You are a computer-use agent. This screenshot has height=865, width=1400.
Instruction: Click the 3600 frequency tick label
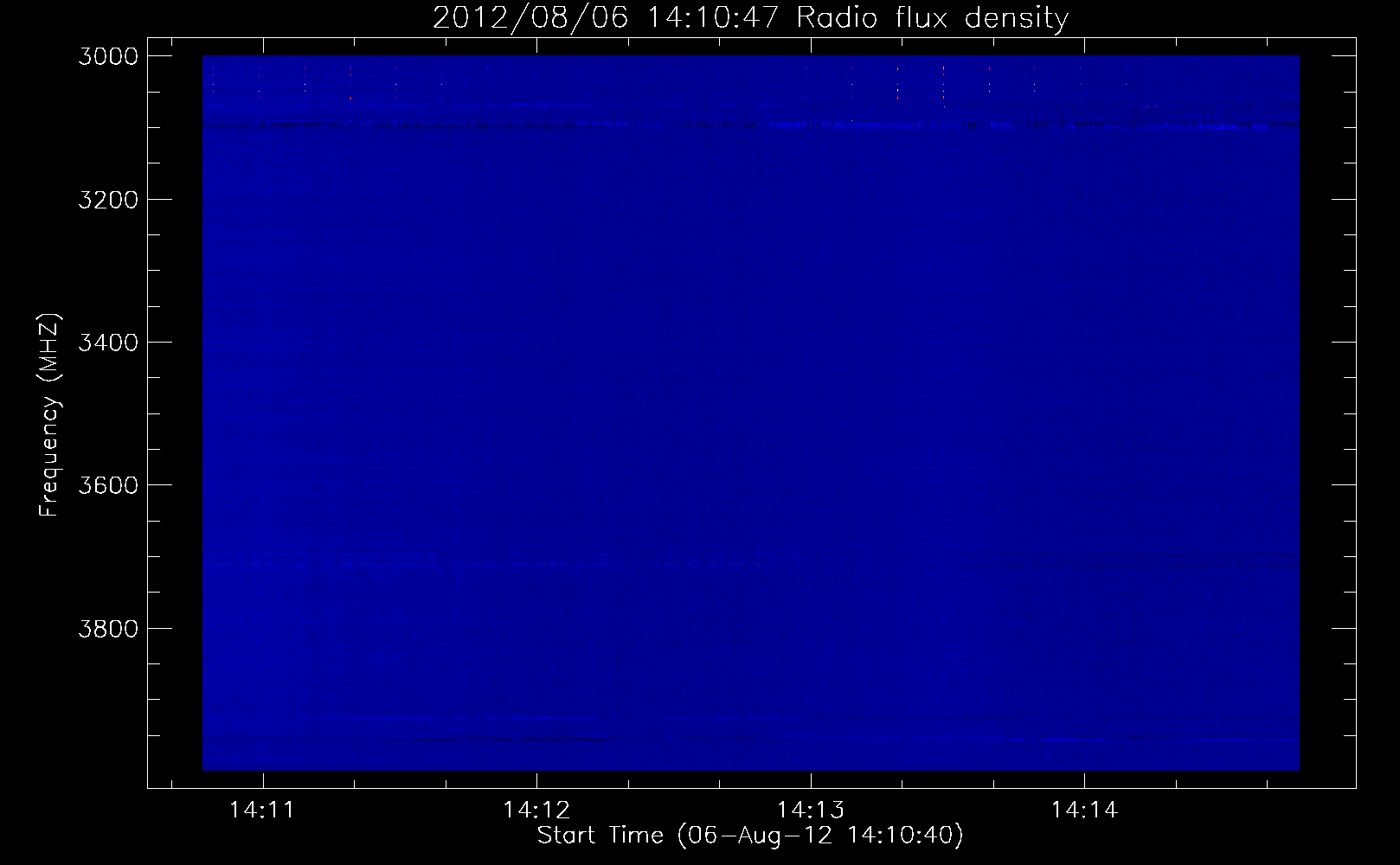click(x=108, y=485)
